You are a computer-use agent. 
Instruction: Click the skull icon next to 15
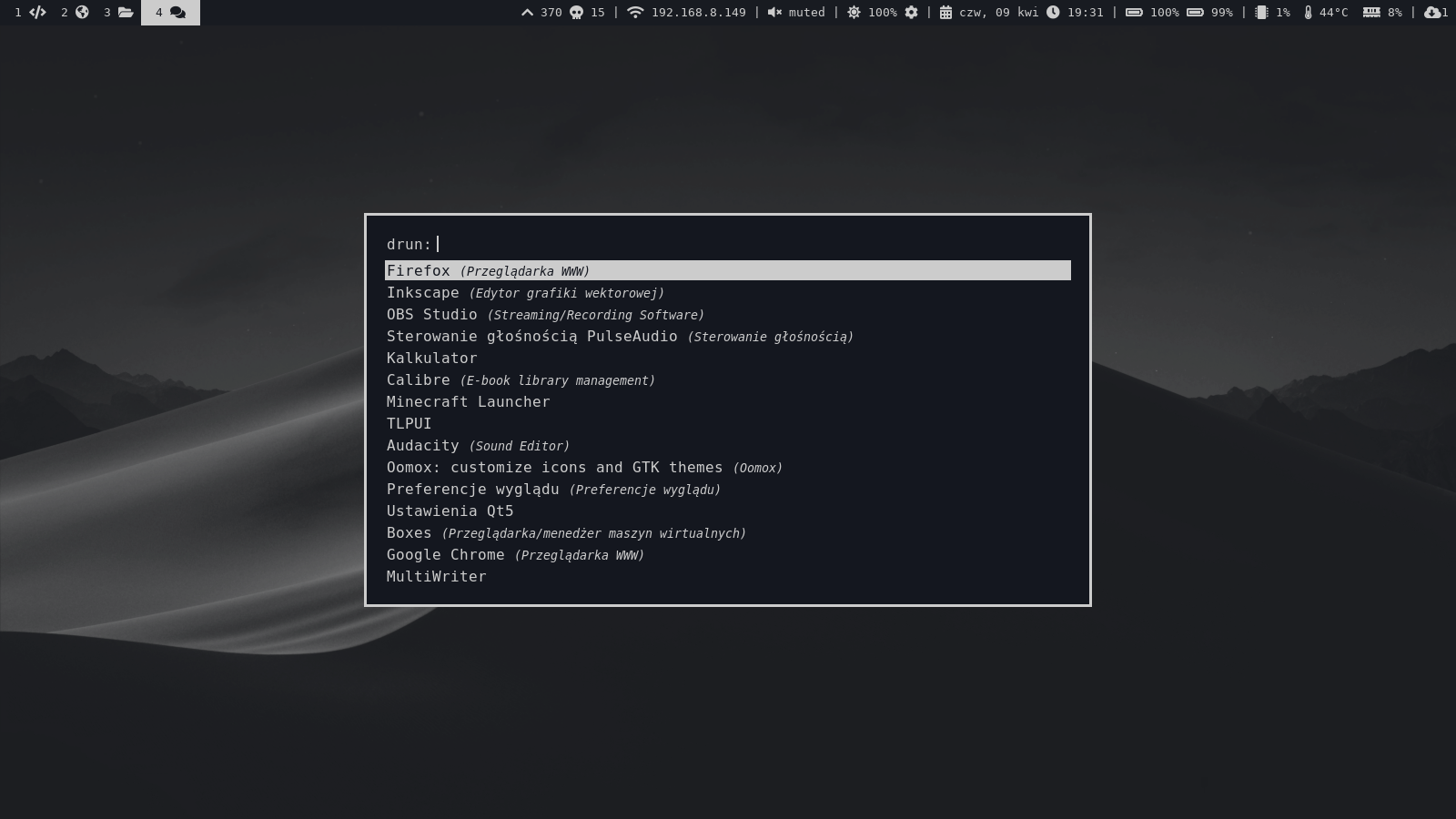click(576, 13)
